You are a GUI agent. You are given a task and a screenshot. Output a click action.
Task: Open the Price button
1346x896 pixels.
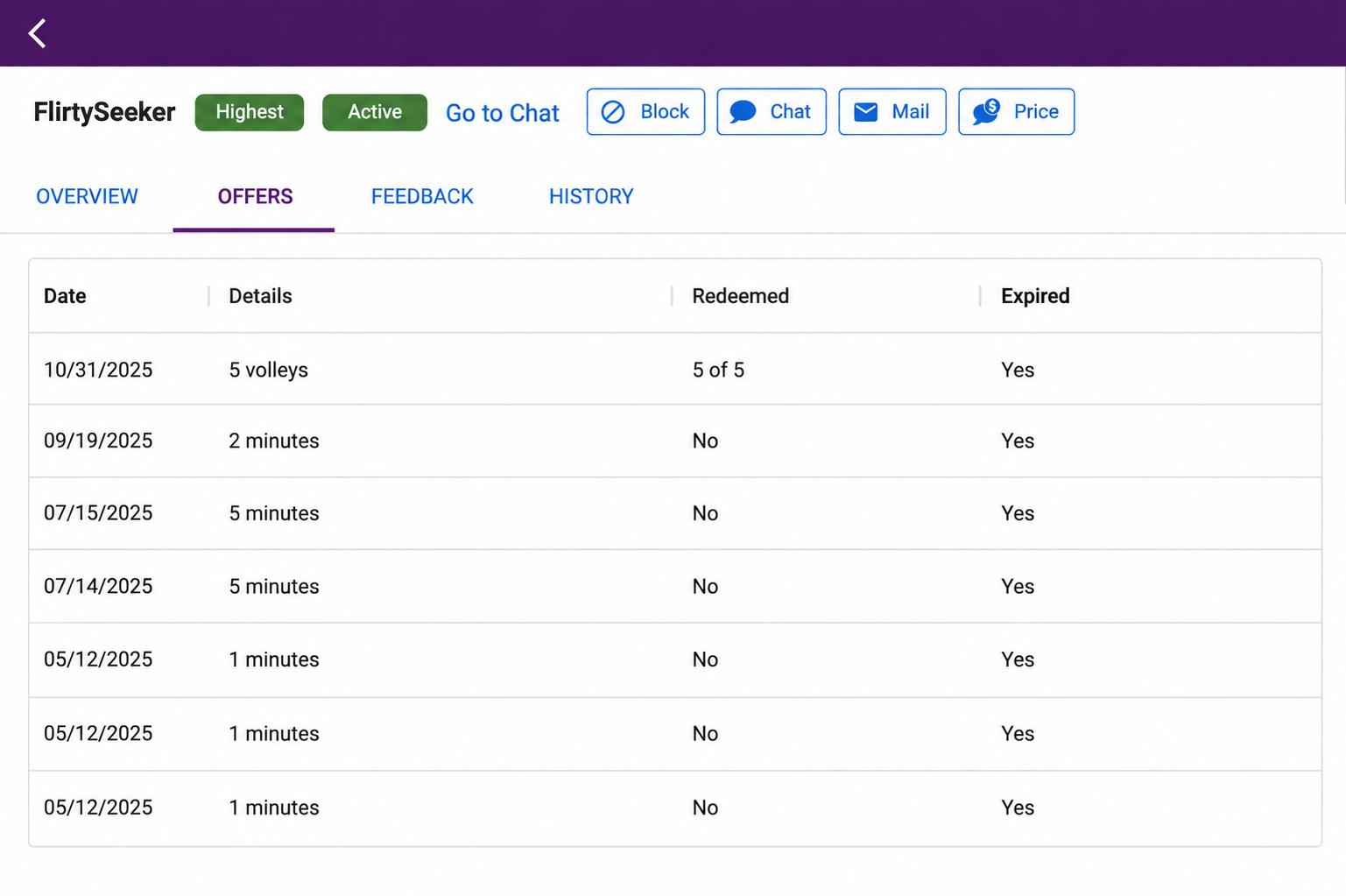pos(1017,111)
